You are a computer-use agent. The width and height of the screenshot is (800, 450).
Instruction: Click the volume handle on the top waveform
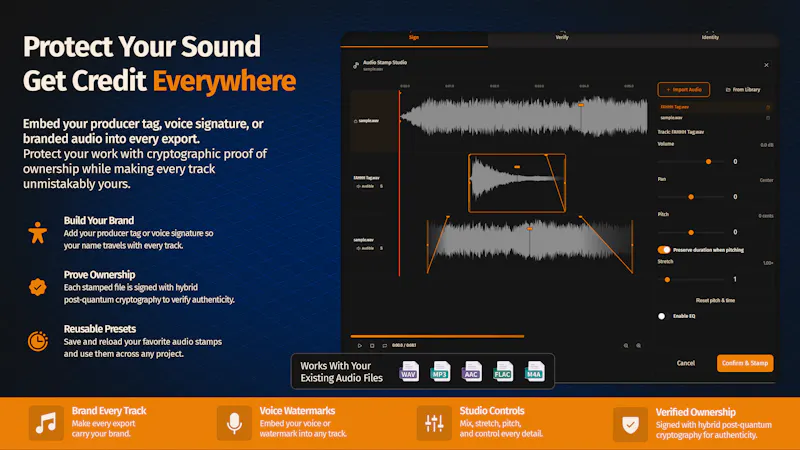pyautogui.click(x=581, y=105)
